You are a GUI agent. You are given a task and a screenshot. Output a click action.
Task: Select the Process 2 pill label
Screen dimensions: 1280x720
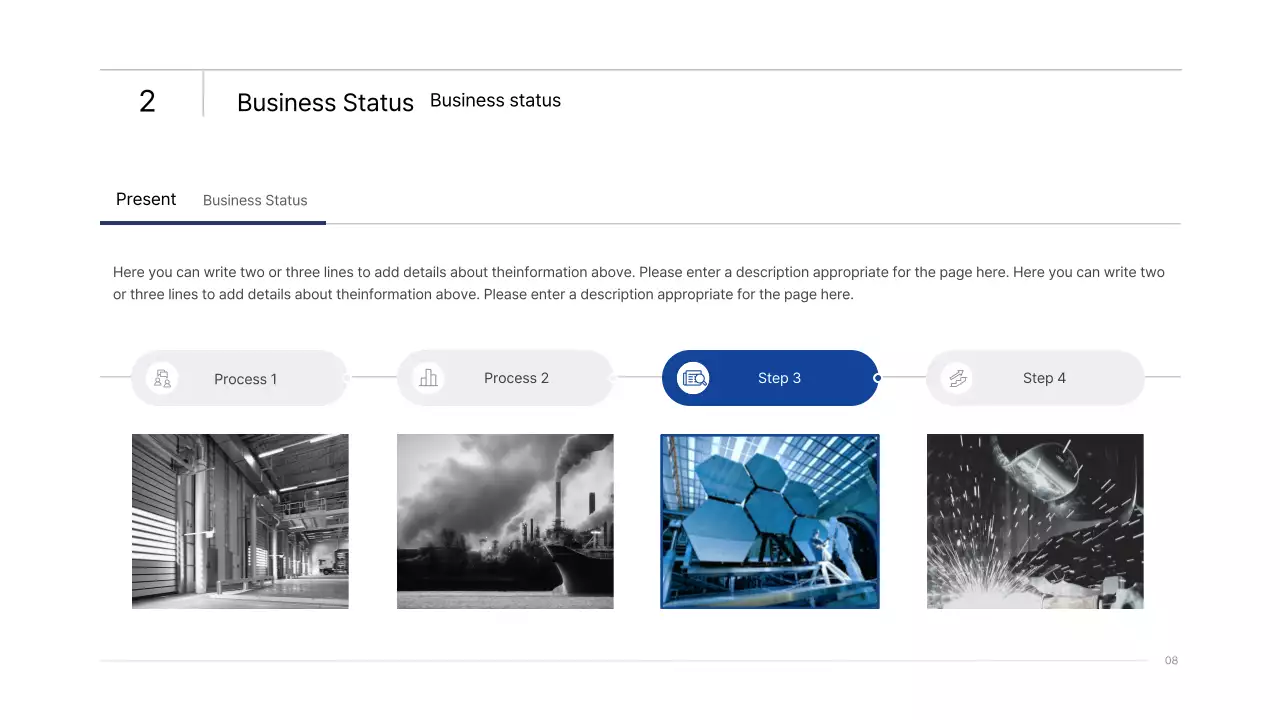(x=516, y=378)
